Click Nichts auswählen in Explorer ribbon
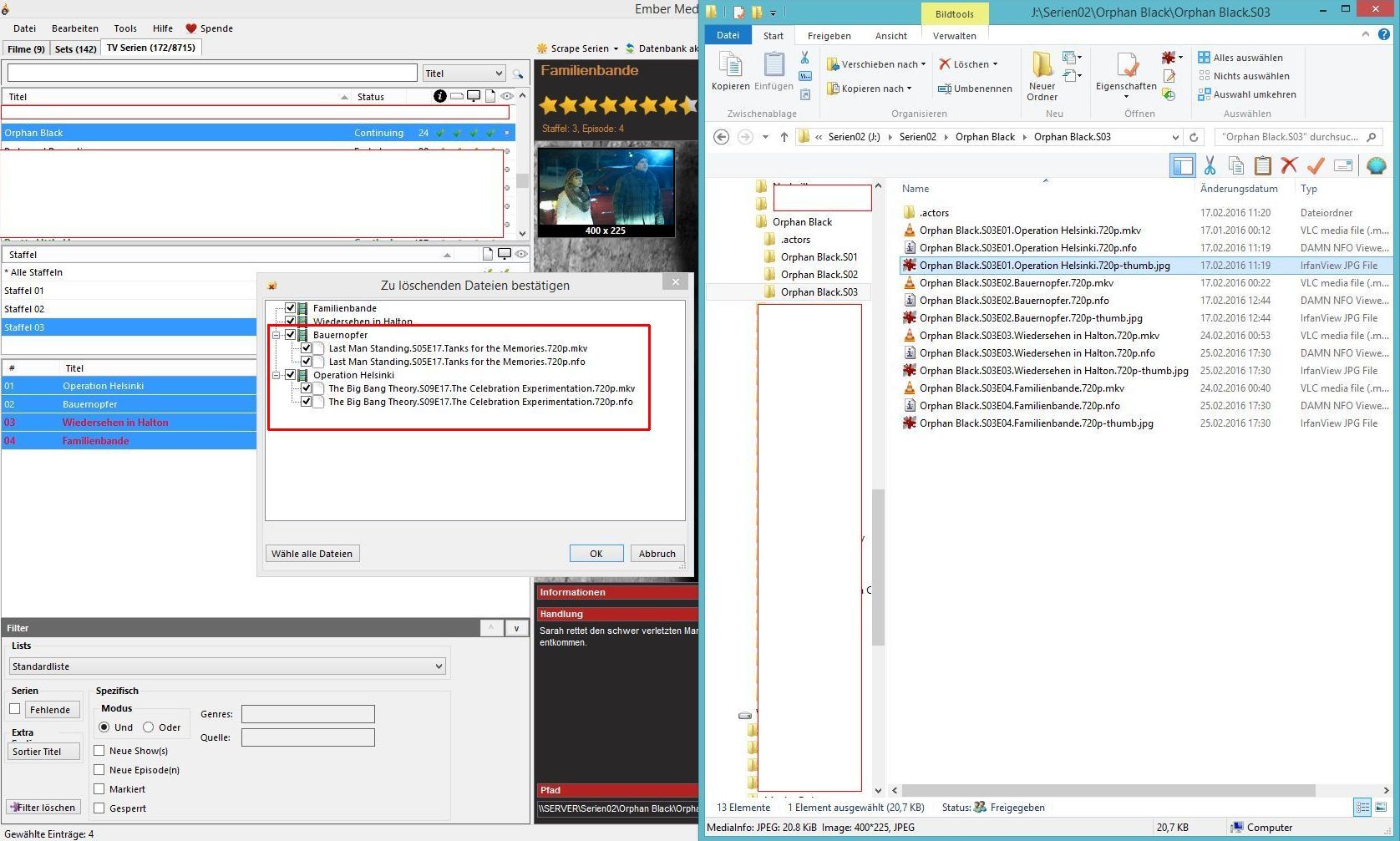The width and height of the screenshot is (1400, 841). 1244,76
